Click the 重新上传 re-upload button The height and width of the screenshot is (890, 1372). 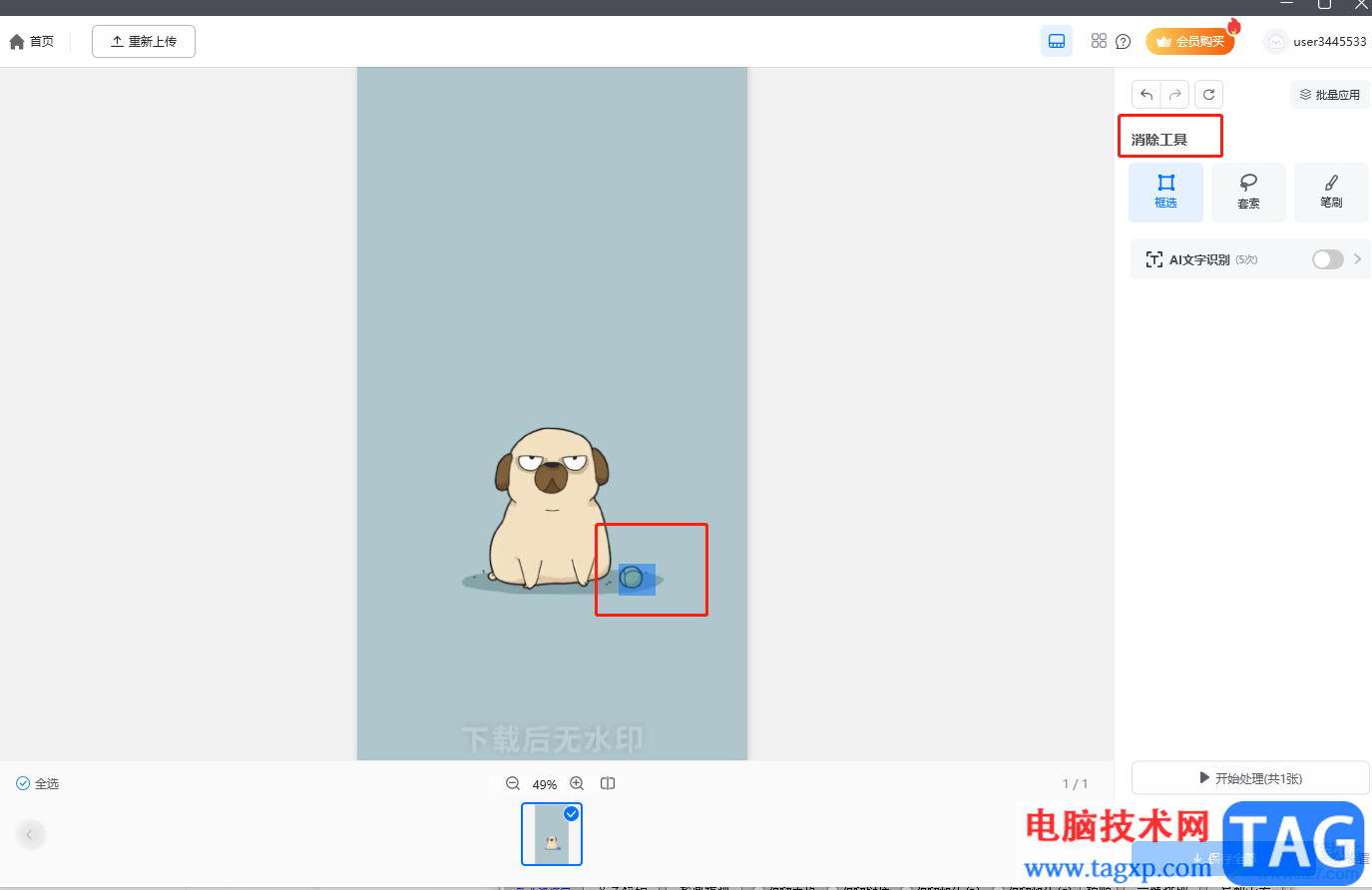[144, 42]
